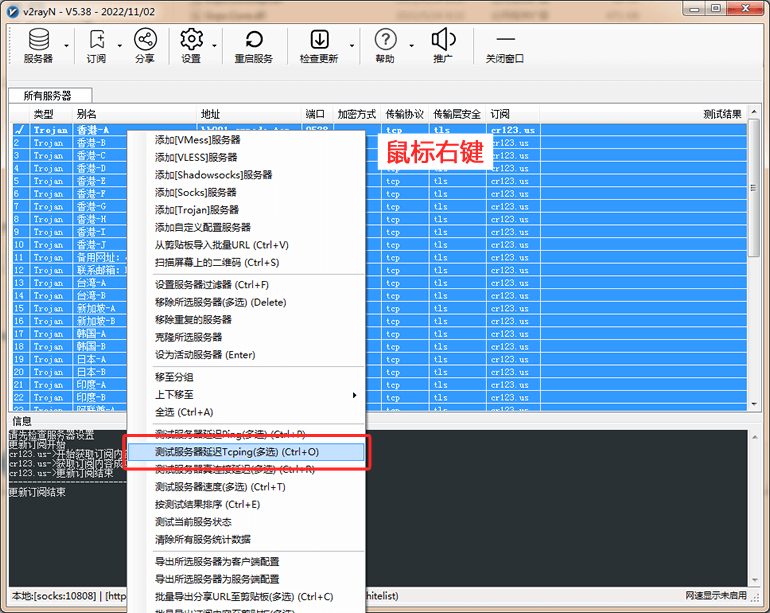Image resolution: width=770 pixels, height=613 pixels.
Task: Expand the 服务器 dropdown arrow
Action: (x=66, y=46)
